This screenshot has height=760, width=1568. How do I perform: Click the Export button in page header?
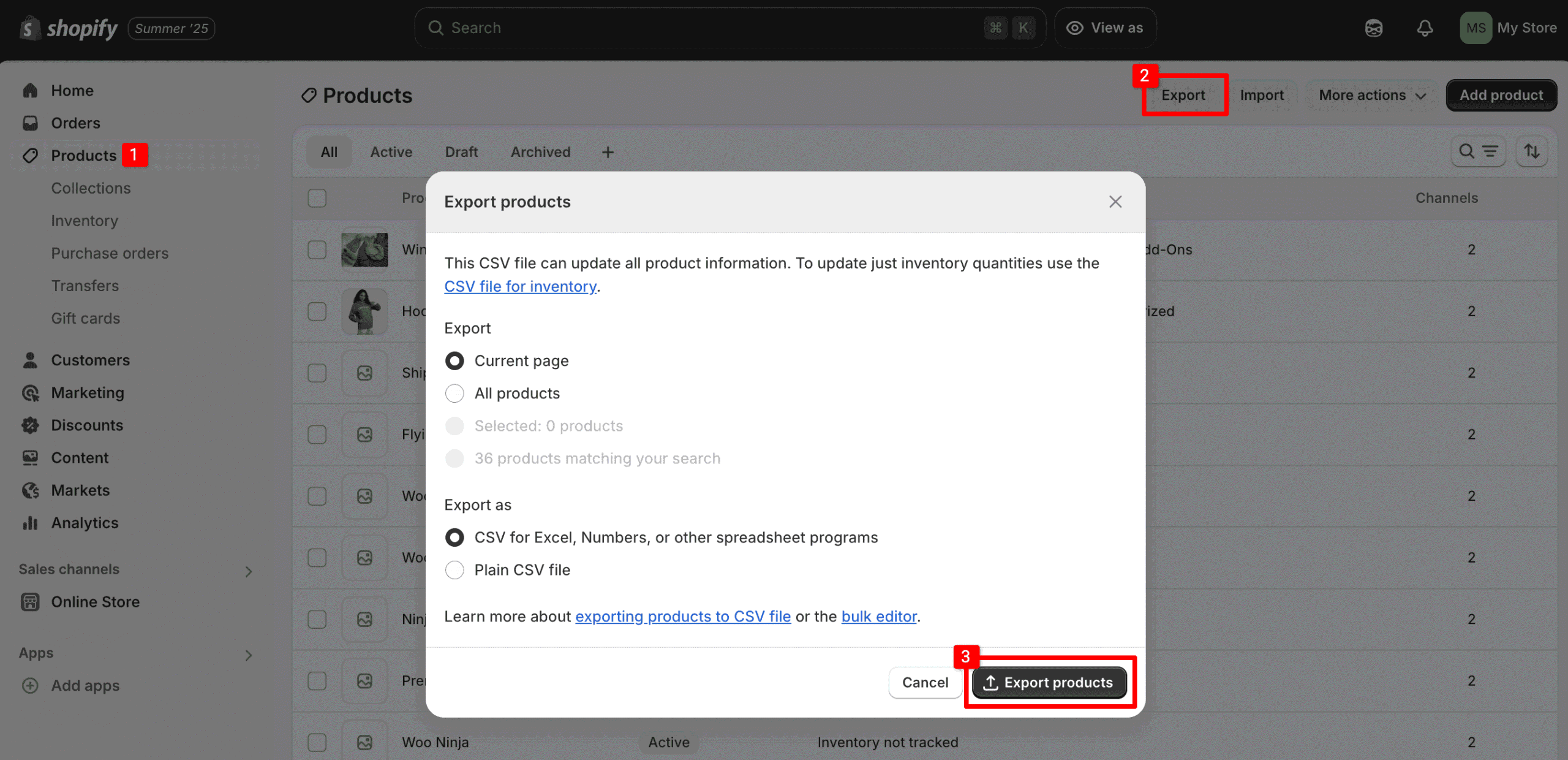coord(1183,95)
